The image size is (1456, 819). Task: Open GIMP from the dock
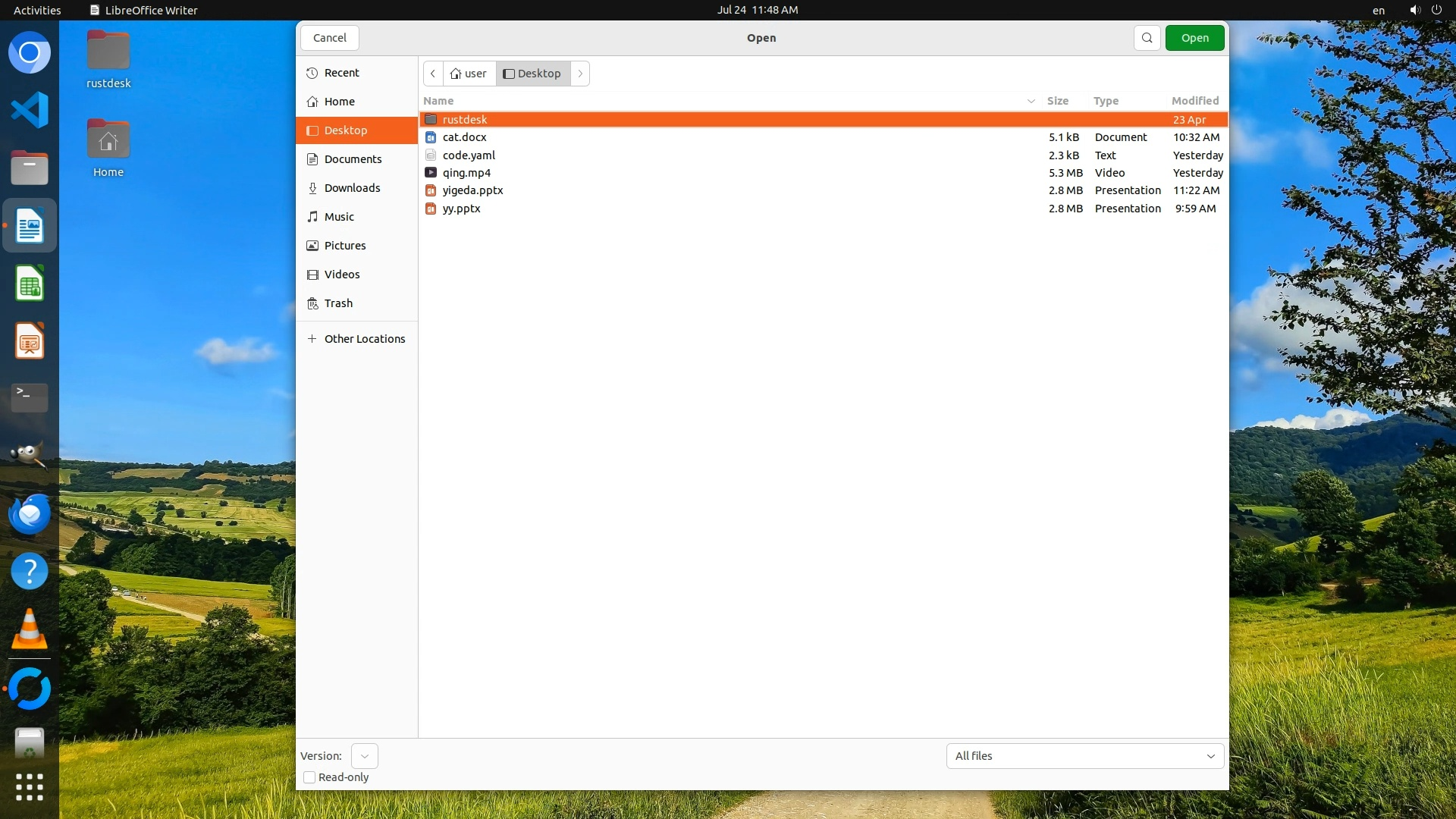pyautogui.click(x=30, y=455)
